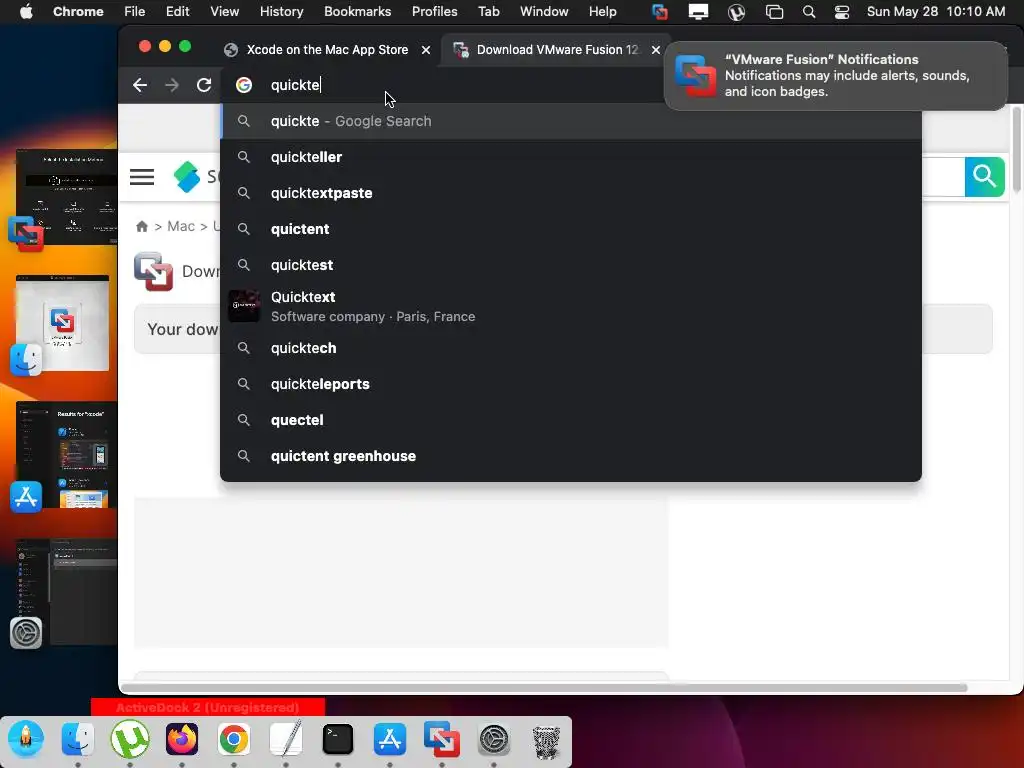Close the Xcode Mac App Store tab

[x=426, y=50]
